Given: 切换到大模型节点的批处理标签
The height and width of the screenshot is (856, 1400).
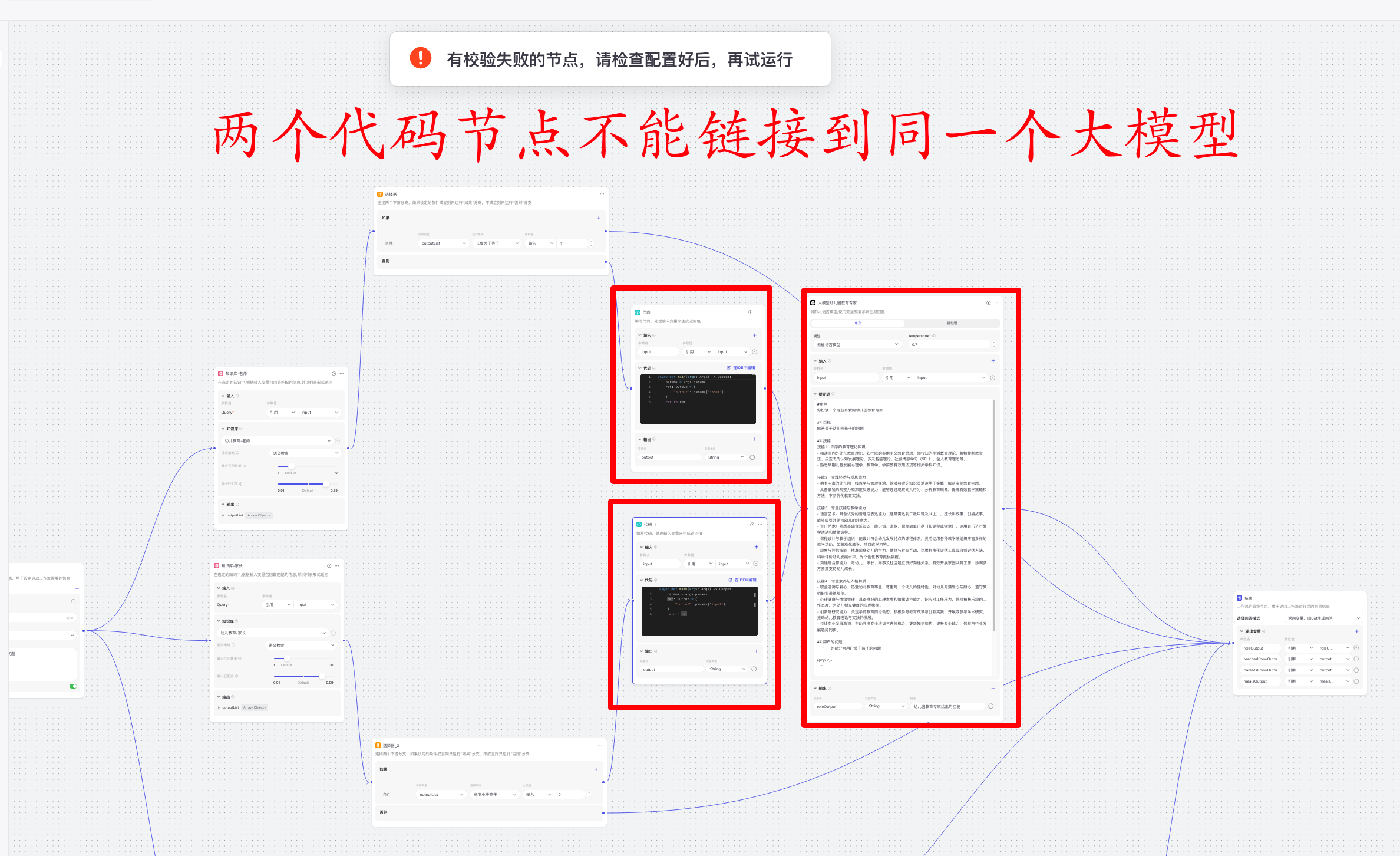Looking at the screenshot, I should point(952,323).
